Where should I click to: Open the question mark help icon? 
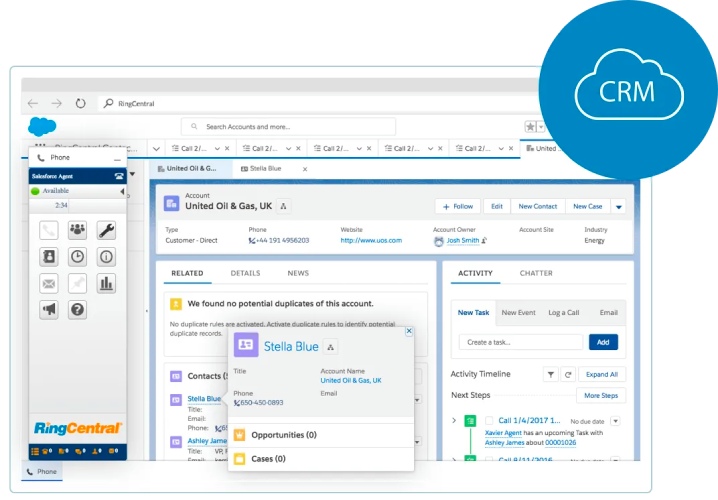click(77, 310)
